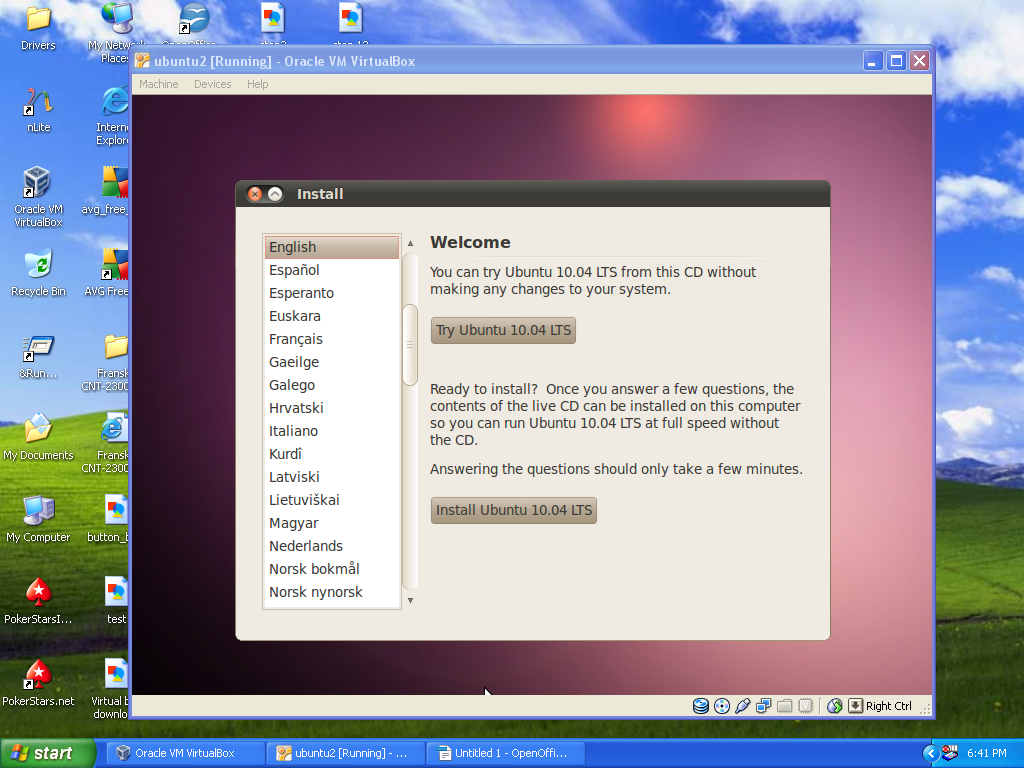Image resolution: width=1024 pixels, height=768 pixels.
Task: Click Try Ubuntu 10.04 LTS button
Action: click(503, 330)
